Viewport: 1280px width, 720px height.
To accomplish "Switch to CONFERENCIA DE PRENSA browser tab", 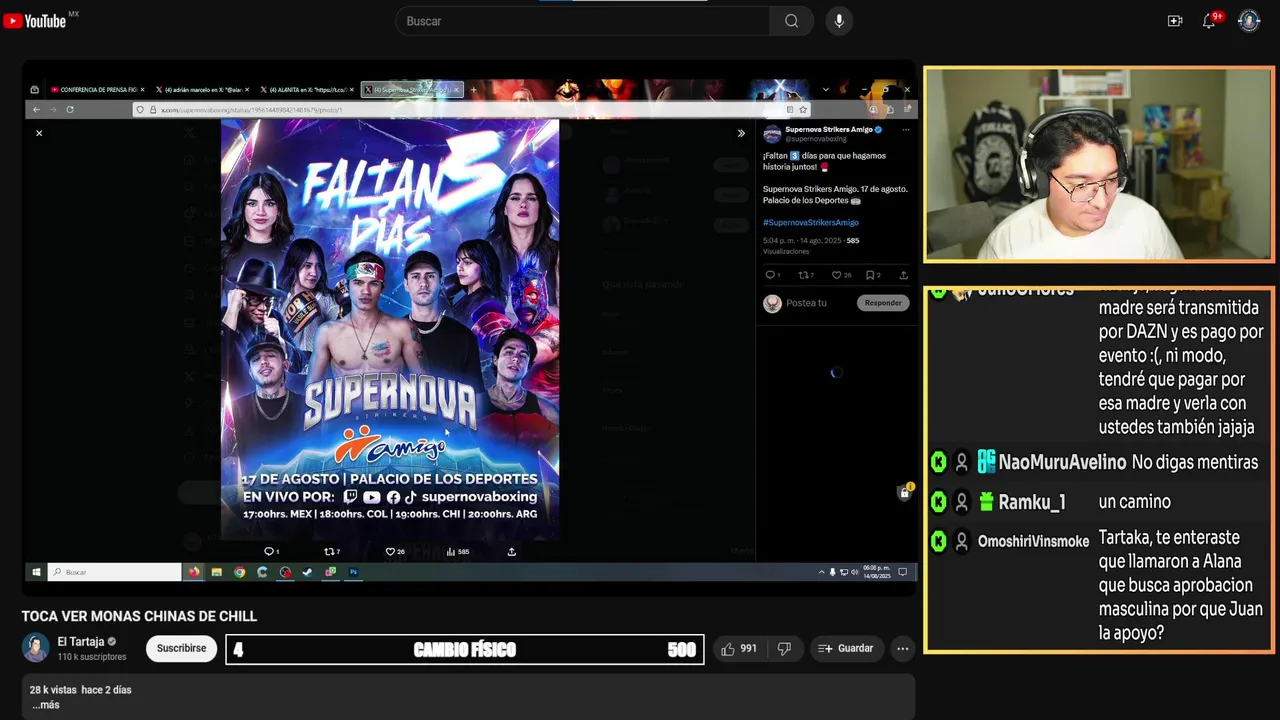I will (97, 90).
